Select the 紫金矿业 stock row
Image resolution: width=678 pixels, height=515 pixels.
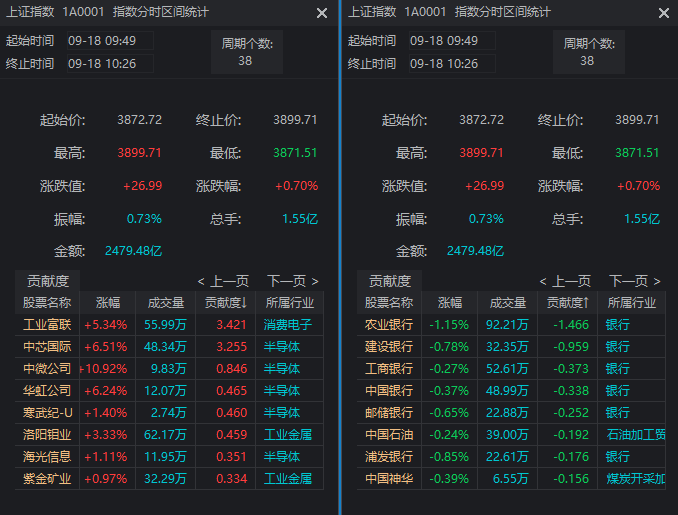[x=47, y=478]
